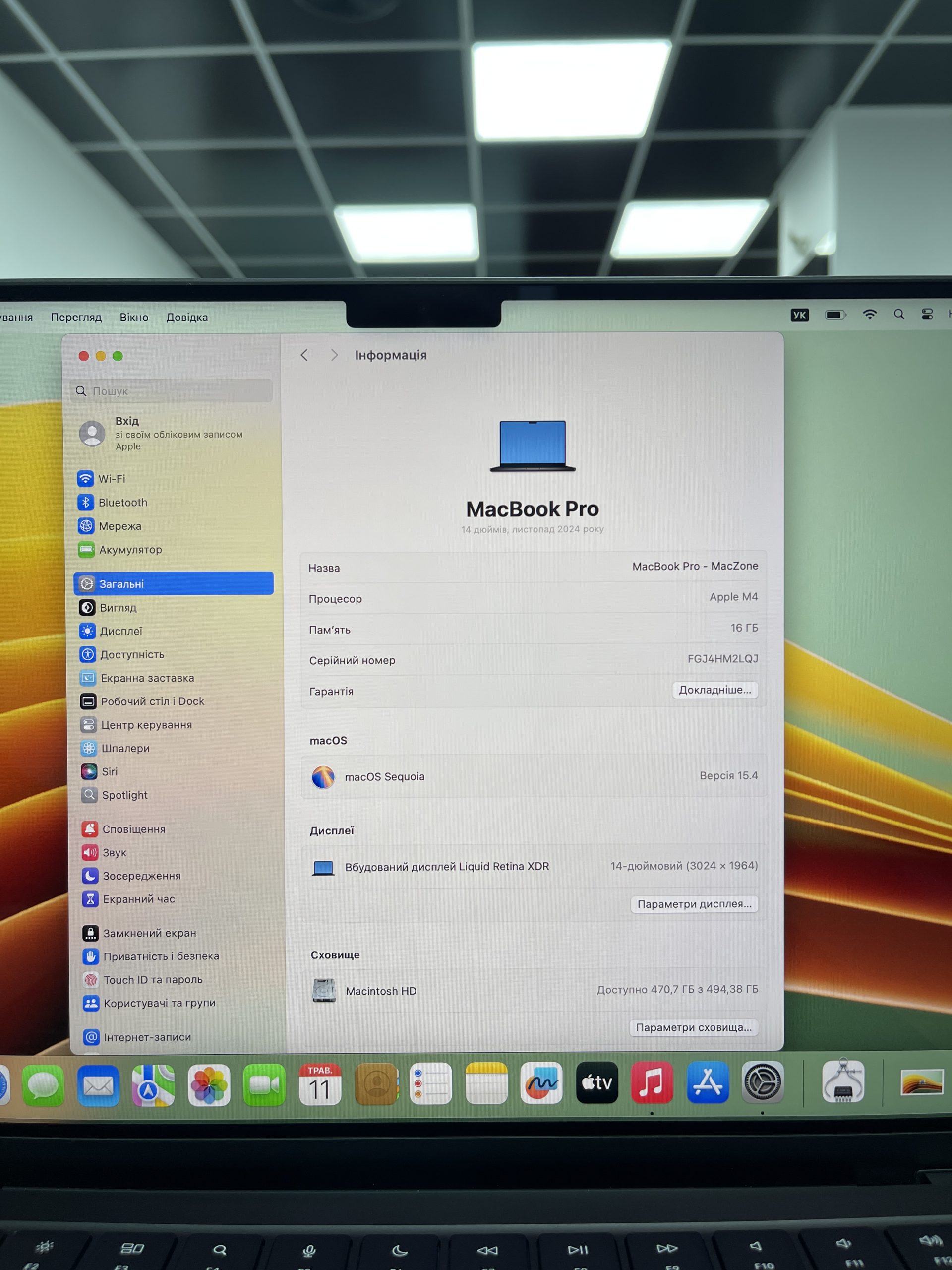Open Music from the Dock

click(652, 1082)
